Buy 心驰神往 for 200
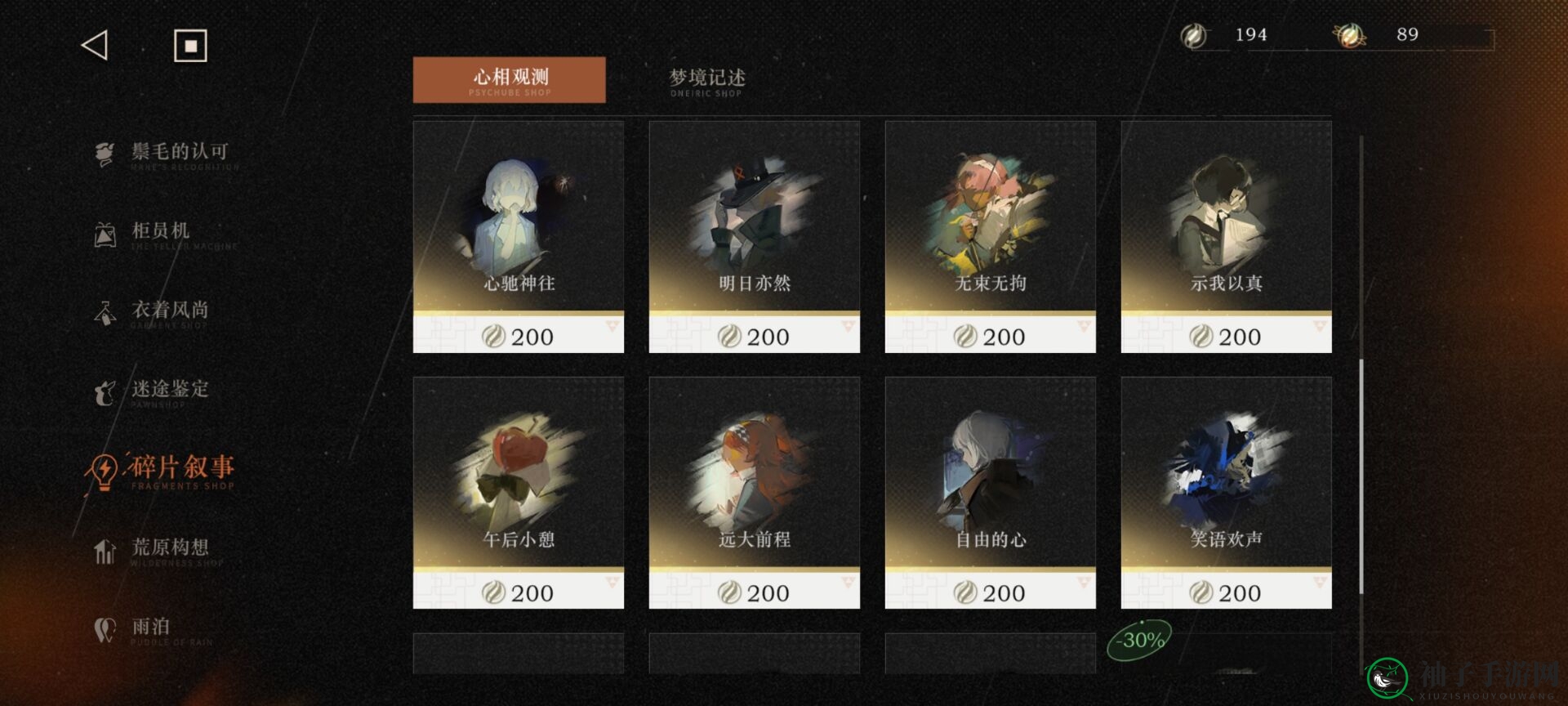The height and width of the screenshot is (706, 1568). click(519, 334)
